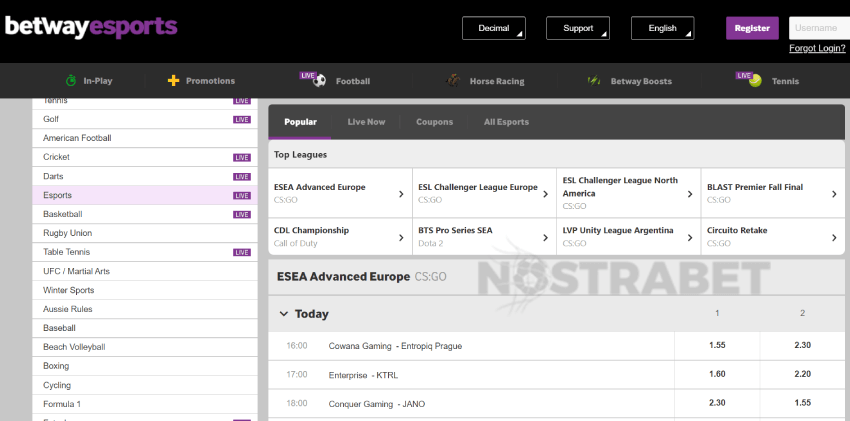This screenshot has height=421, width=850.
Task: Click the LIVE badge next to Basketball
Action: tap(242, 215)
